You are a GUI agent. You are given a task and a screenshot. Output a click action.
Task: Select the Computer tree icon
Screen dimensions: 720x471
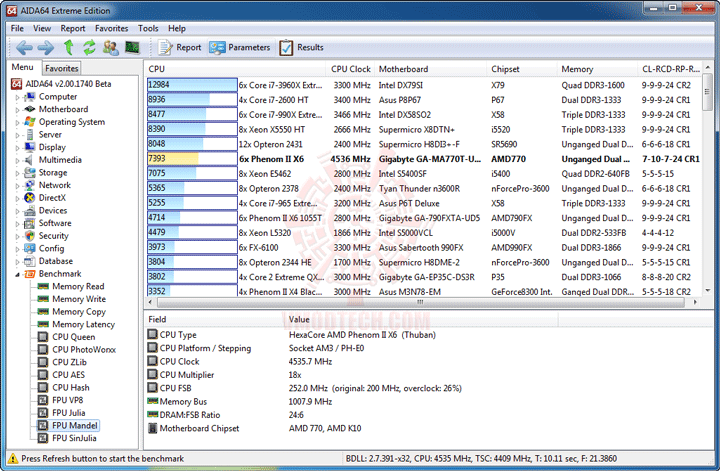(30, 96)
